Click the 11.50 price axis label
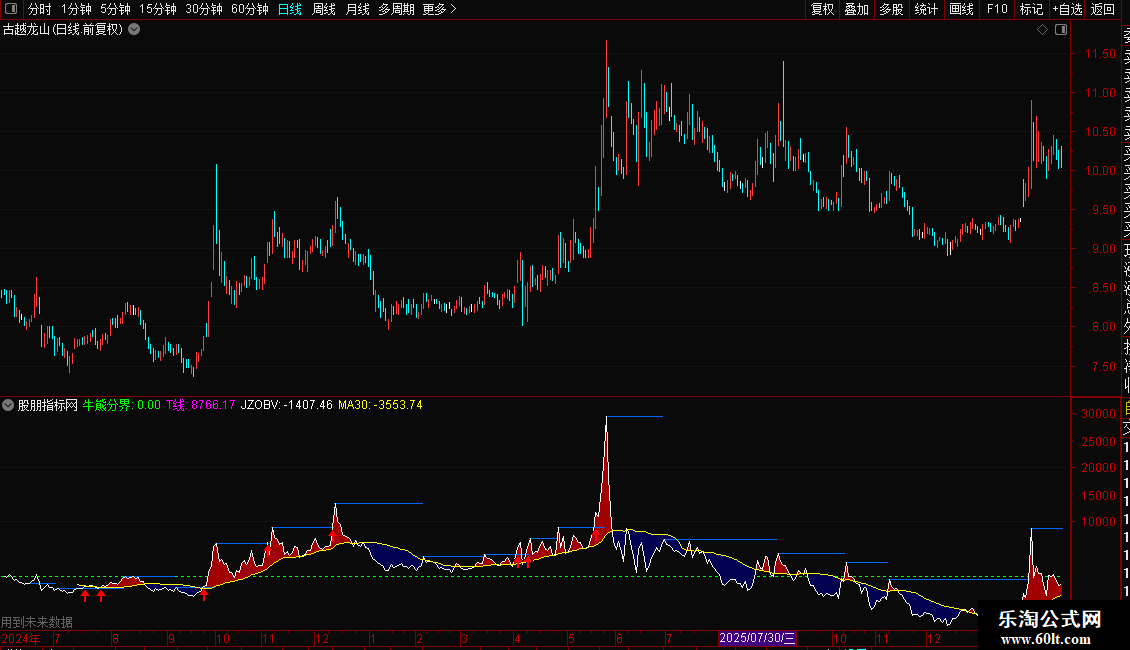The height and width of the screenshot is (650, 1130). (x=1100, y=53)
